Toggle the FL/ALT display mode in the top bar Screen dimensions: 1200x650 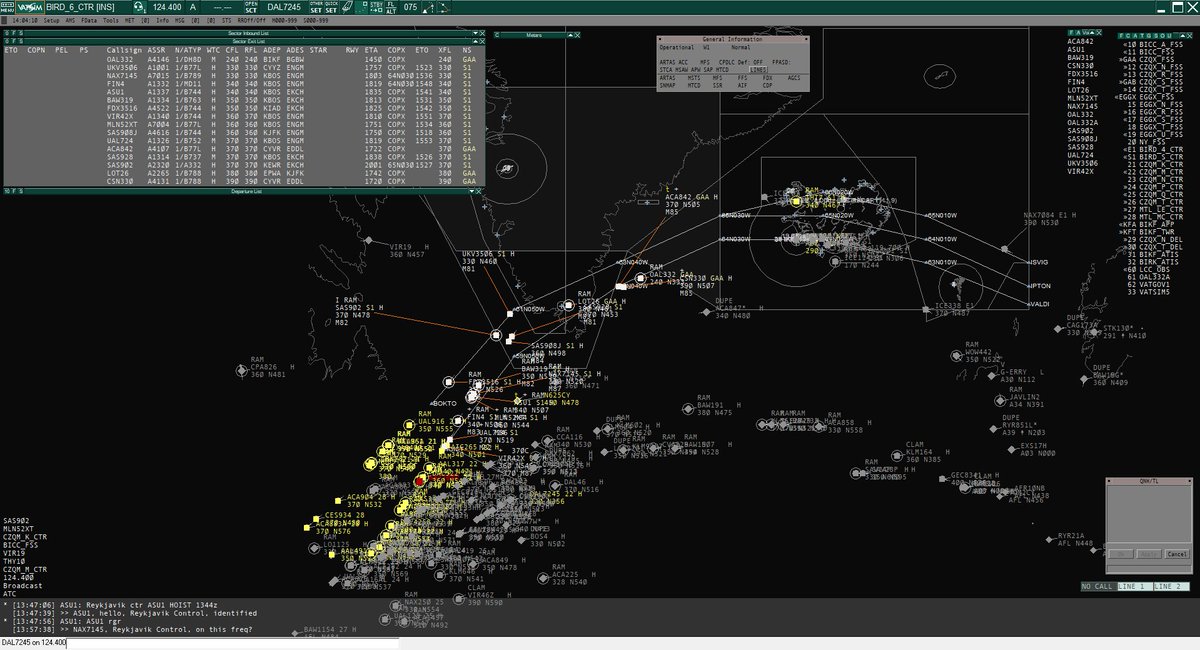tap(391, 6)
